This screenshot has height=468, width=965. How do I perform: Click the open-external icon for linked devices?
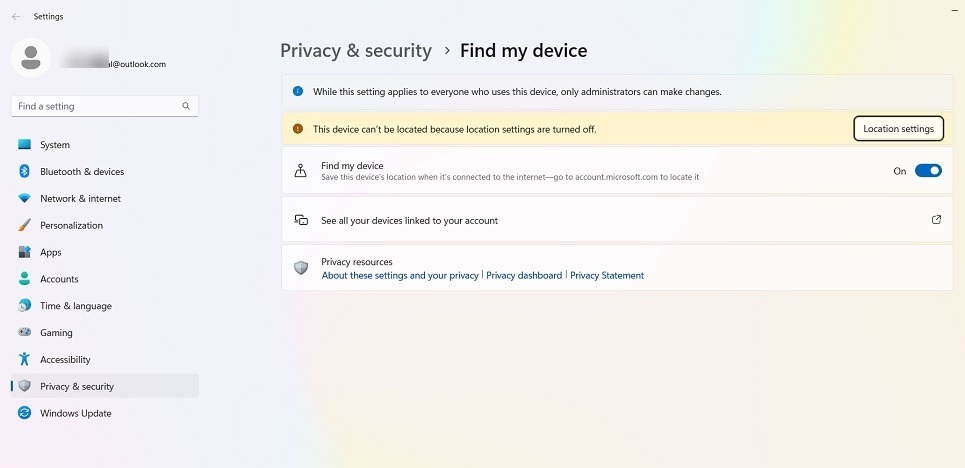tap(936, 220)
